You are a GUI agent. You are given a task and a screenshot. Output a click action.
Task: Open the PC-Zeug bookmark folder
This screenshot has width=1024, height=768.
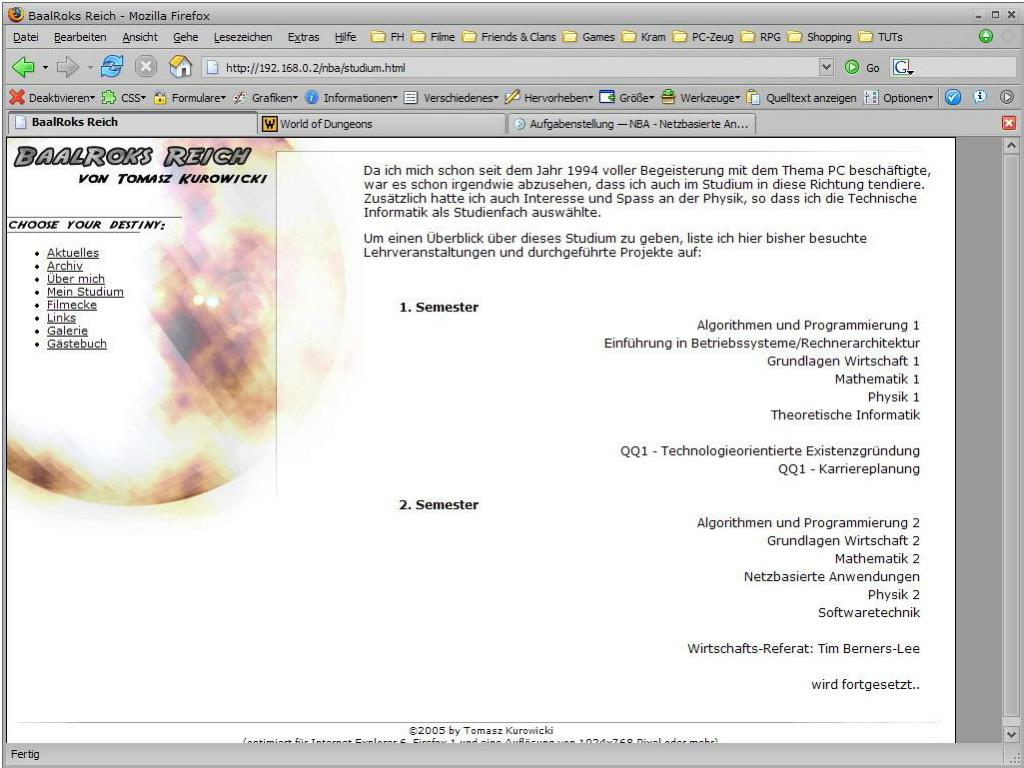tap(703, 37)
